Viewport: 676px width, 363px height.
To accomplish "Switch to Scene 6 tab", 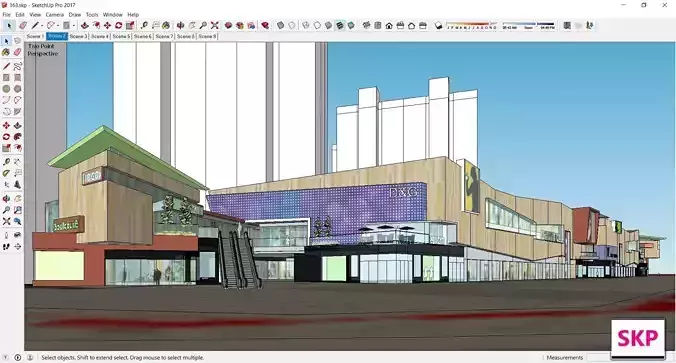I will (x=143, y=37).
